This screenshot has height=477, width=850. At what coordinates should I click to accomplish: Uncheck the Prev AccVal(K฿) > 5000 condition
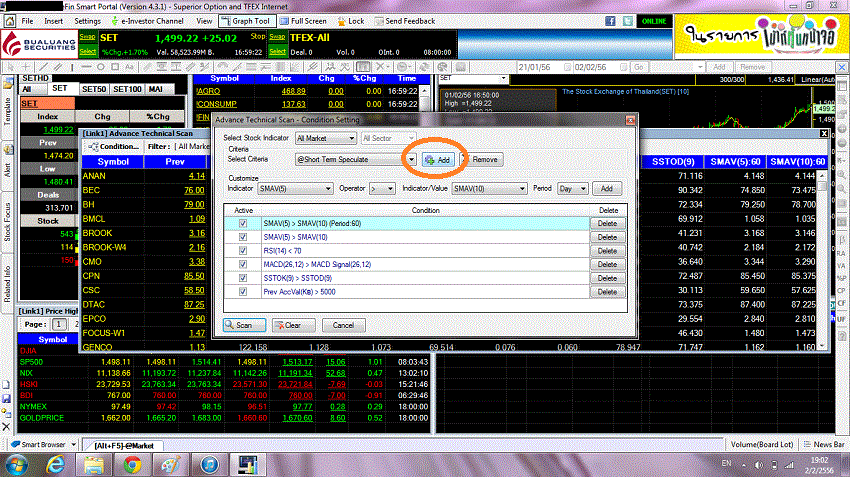[243, 292]
